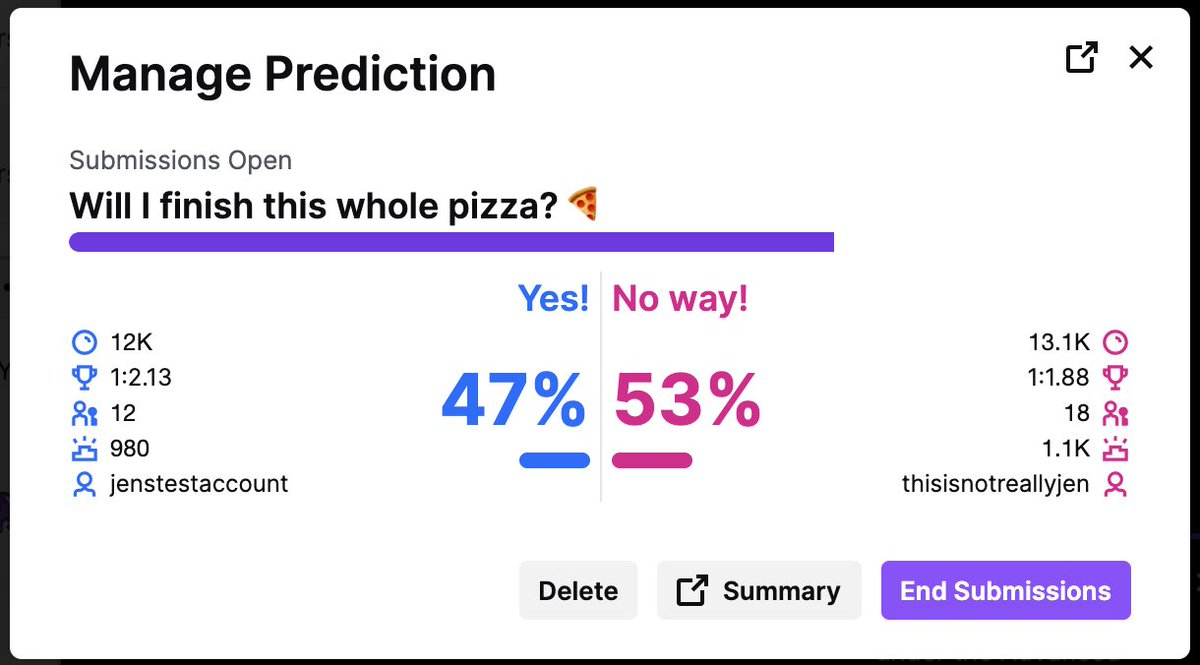Image resolution: width=1200 pixels, height=665 pixels.
Task: Click the pop-out window icon
Action: 1081,58
